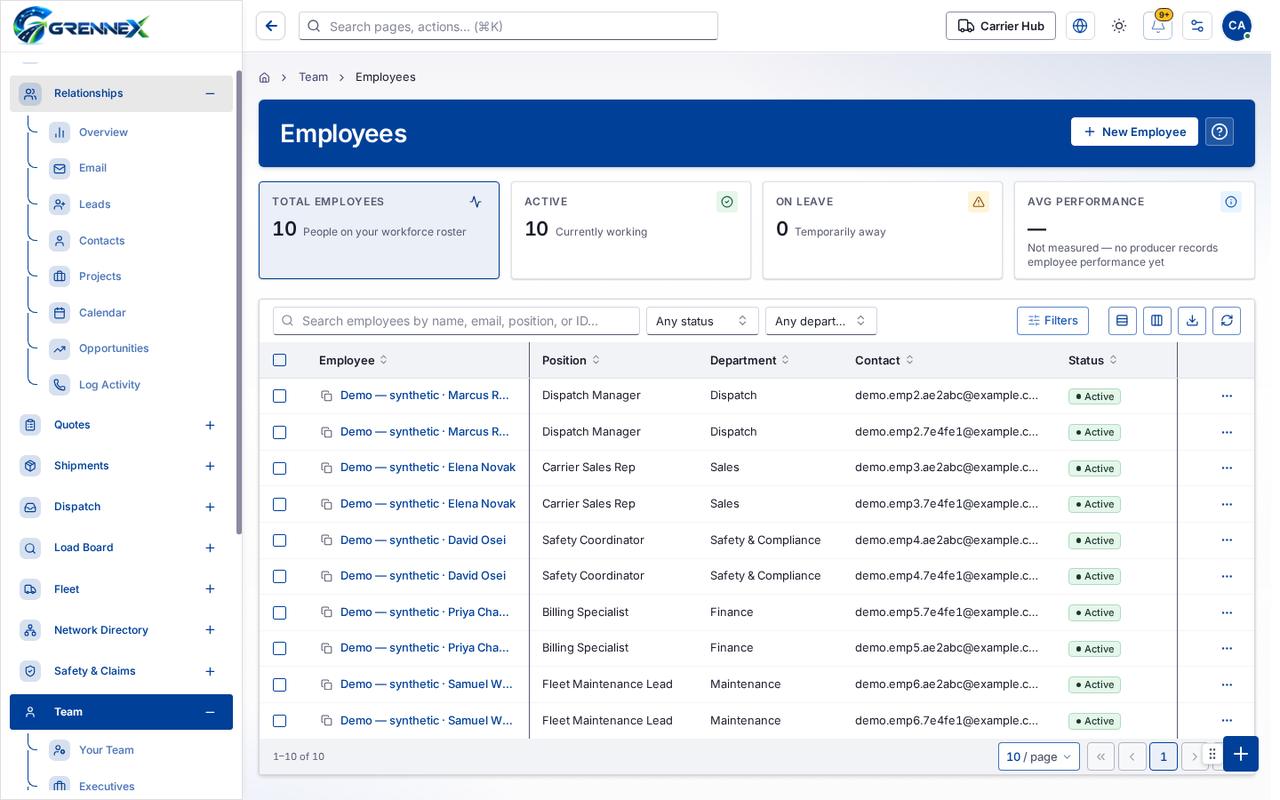Open Leads in the sidebar
1280x800 pixels.
tap(95, 204)
